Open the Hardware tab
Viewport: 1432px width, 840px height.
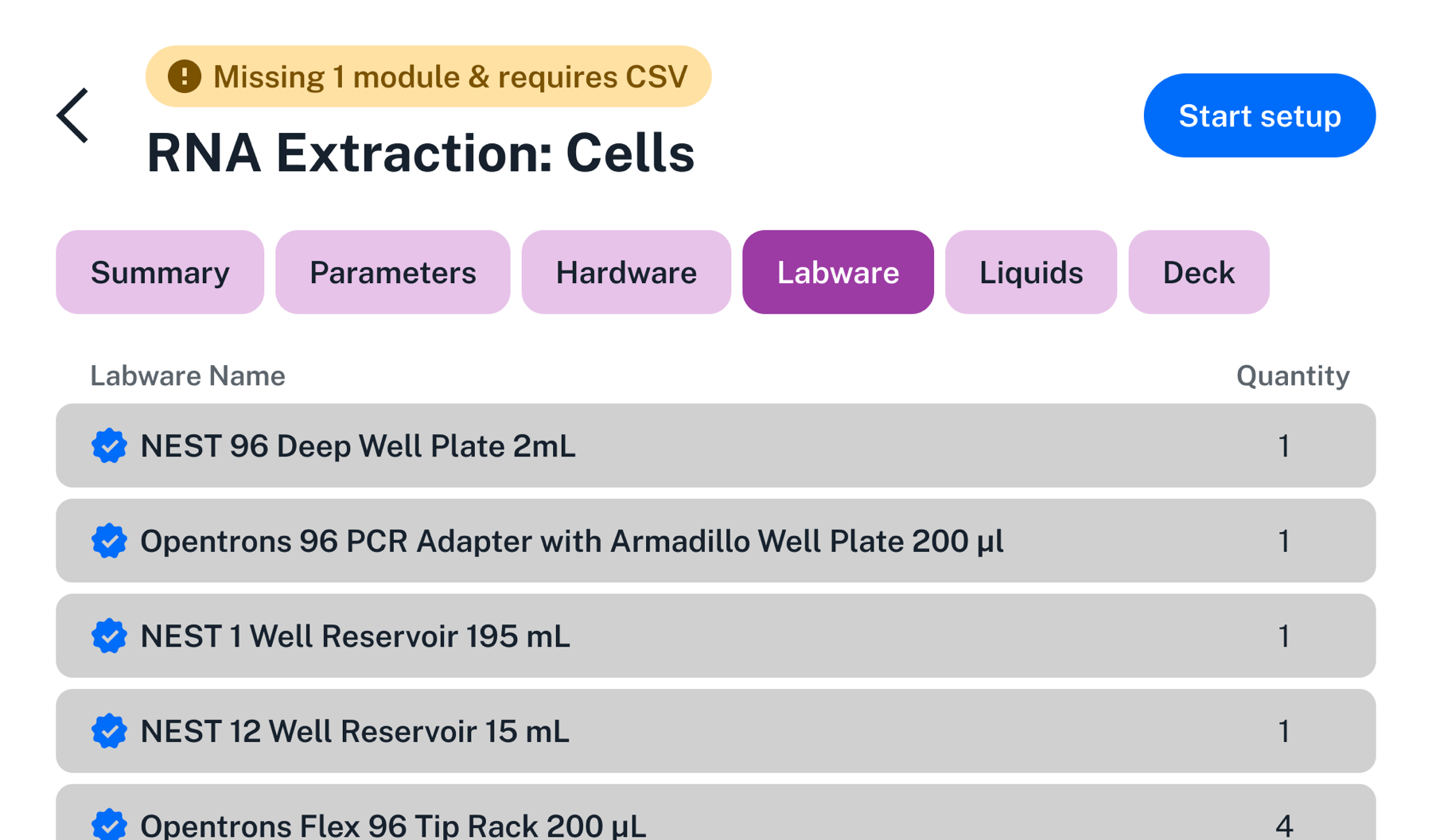pos(626,272)
